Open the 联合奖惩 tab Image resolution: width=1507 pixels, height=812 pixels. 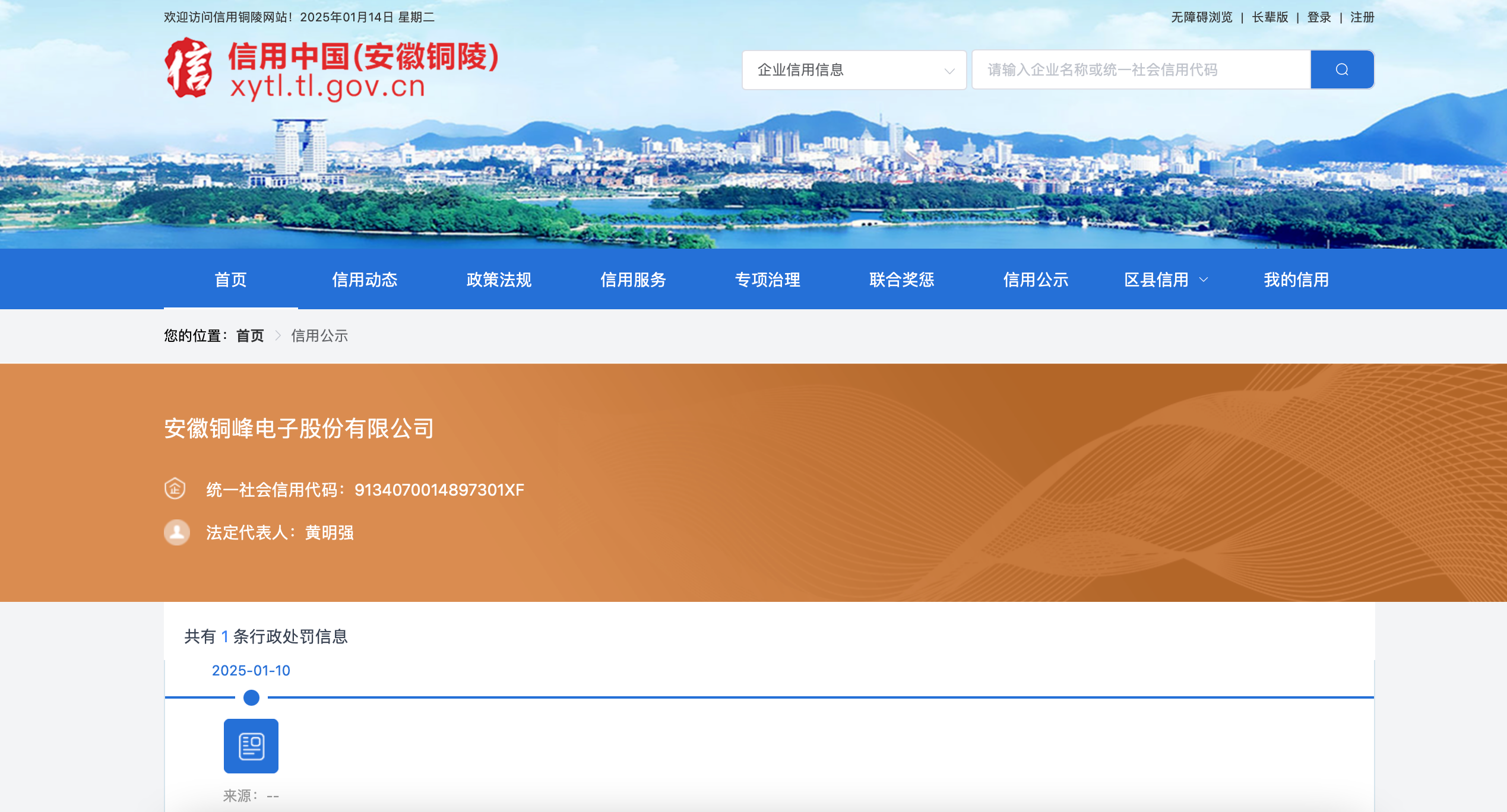click(x=901, y=280)
